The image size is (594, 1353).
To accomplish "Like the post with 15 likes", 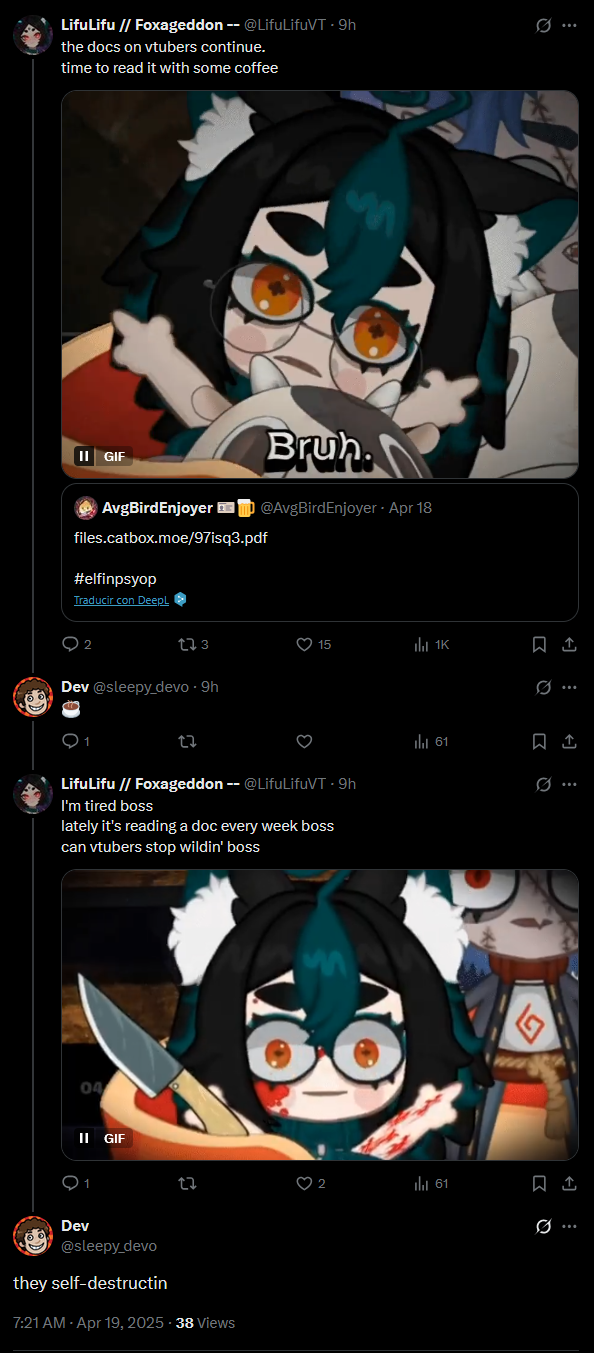I will [313, 644].
